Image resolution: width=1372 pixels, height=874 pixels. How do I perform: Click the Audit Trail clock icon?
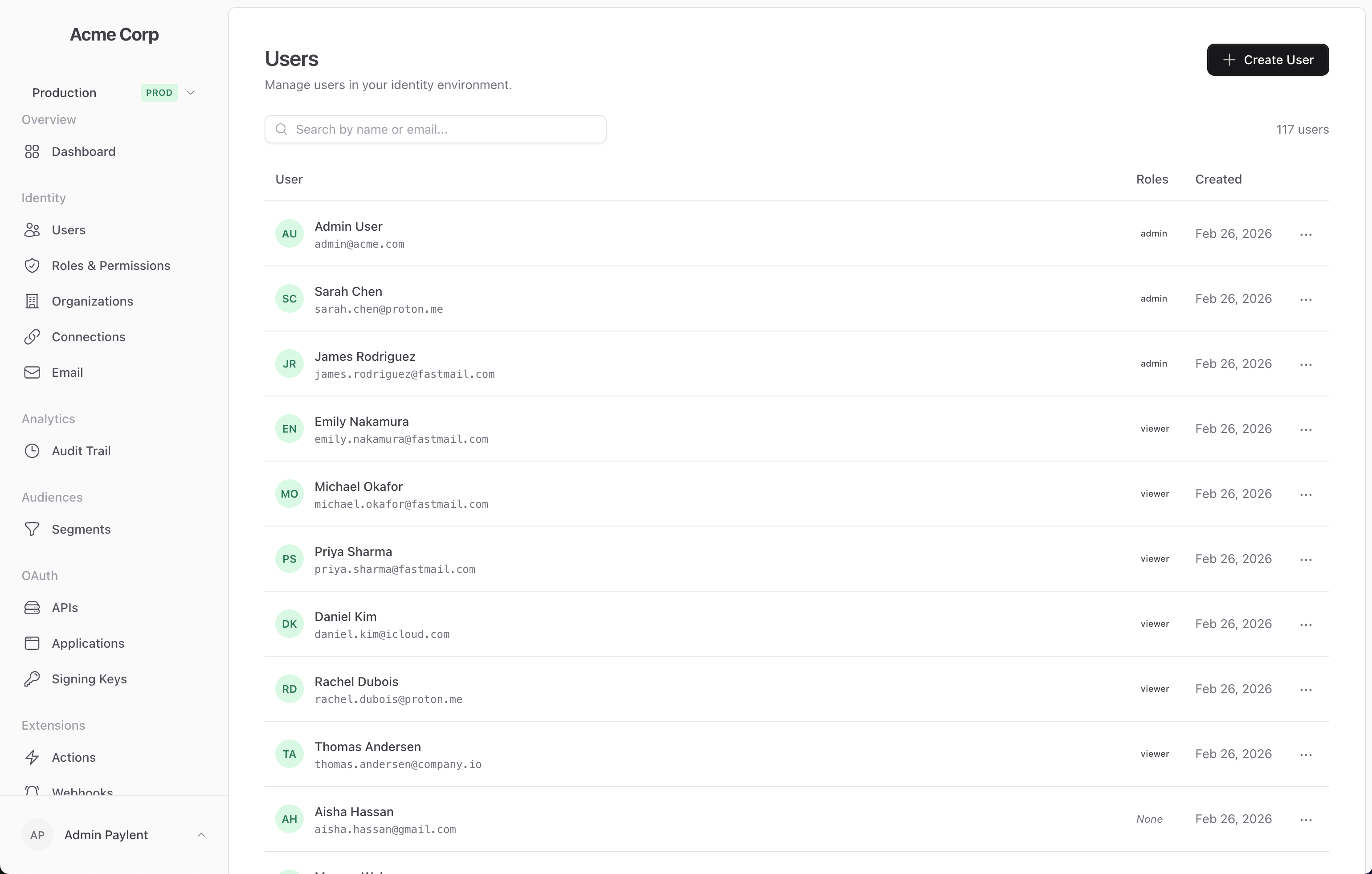point(32,450)
